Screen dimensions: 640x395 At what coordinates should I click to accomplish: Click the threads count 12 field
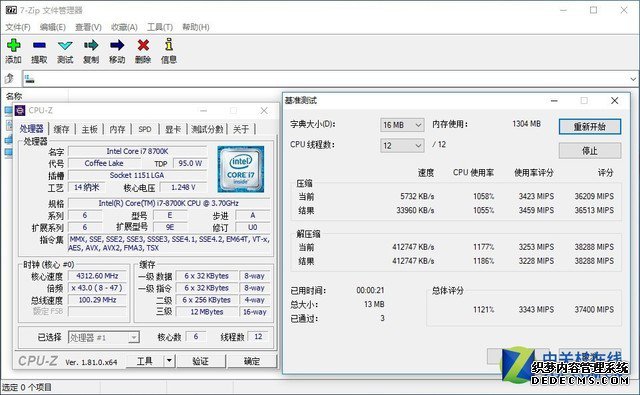[x=258, y=337]
